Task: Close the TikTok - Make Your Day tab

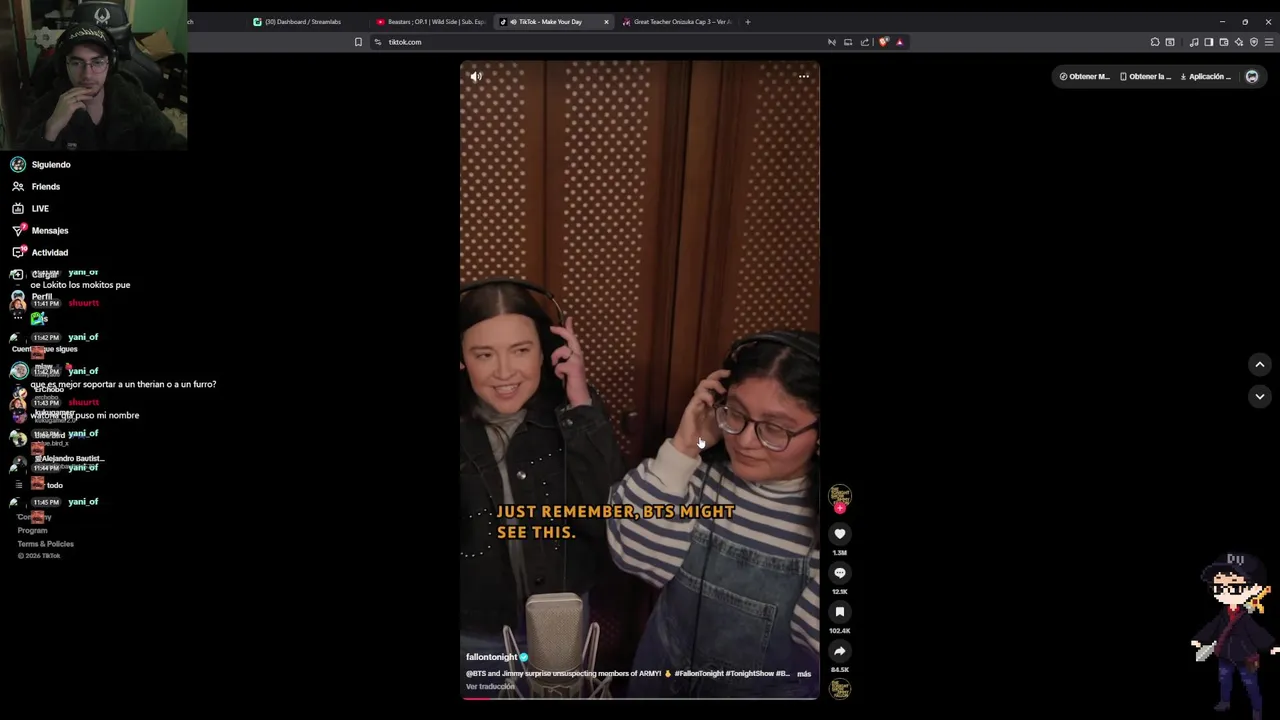Action: [x=606, y=22]
